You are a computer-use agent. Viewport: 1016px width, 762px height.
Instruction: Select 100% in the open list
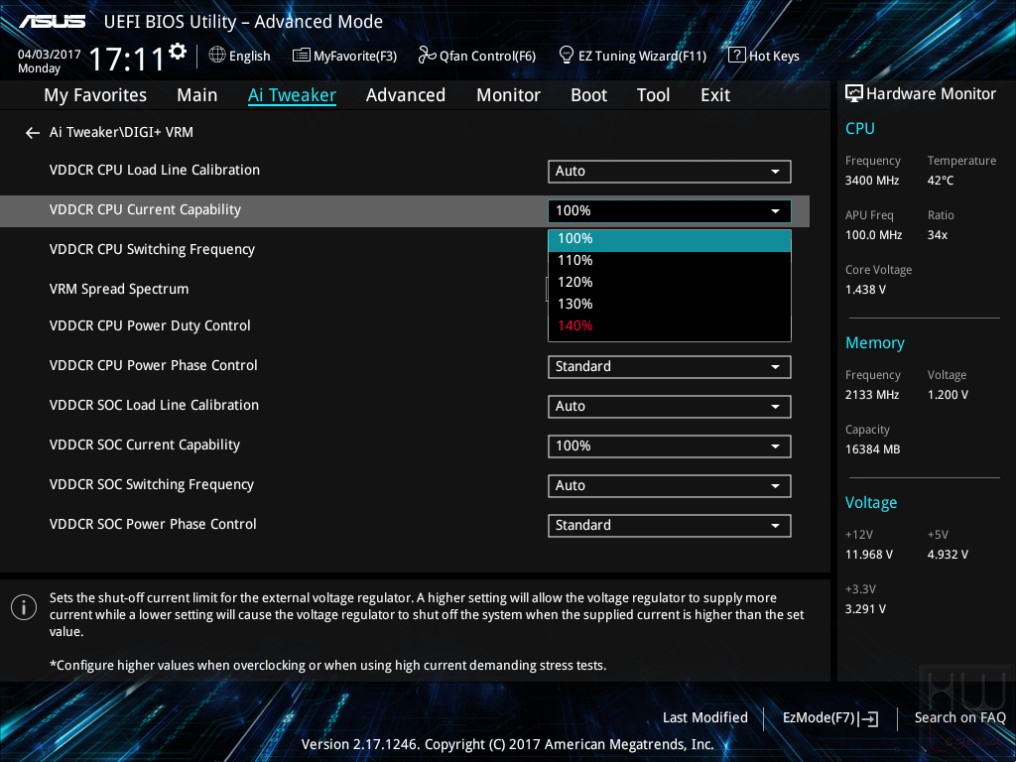point(669,239)
